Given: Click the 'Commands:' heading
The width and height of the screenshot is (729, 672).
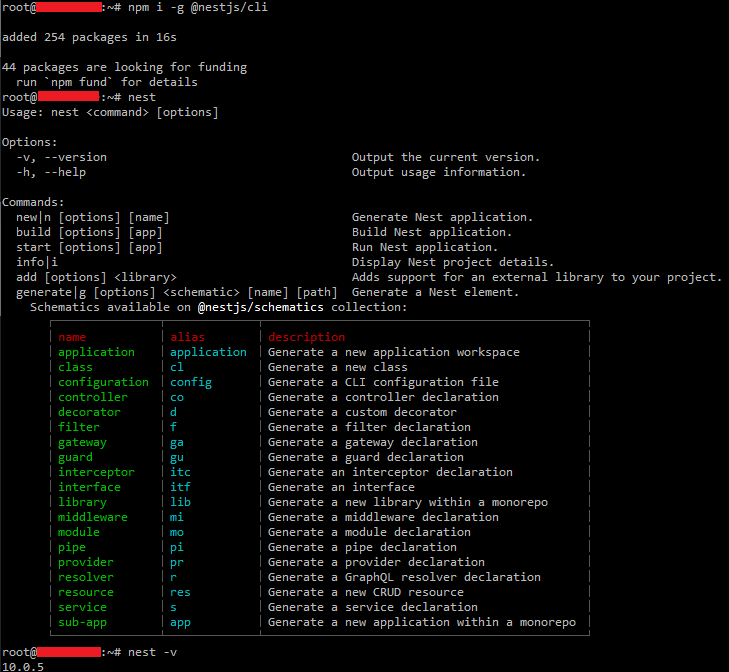Looking at the screenshot, I should tap(33, 202).
